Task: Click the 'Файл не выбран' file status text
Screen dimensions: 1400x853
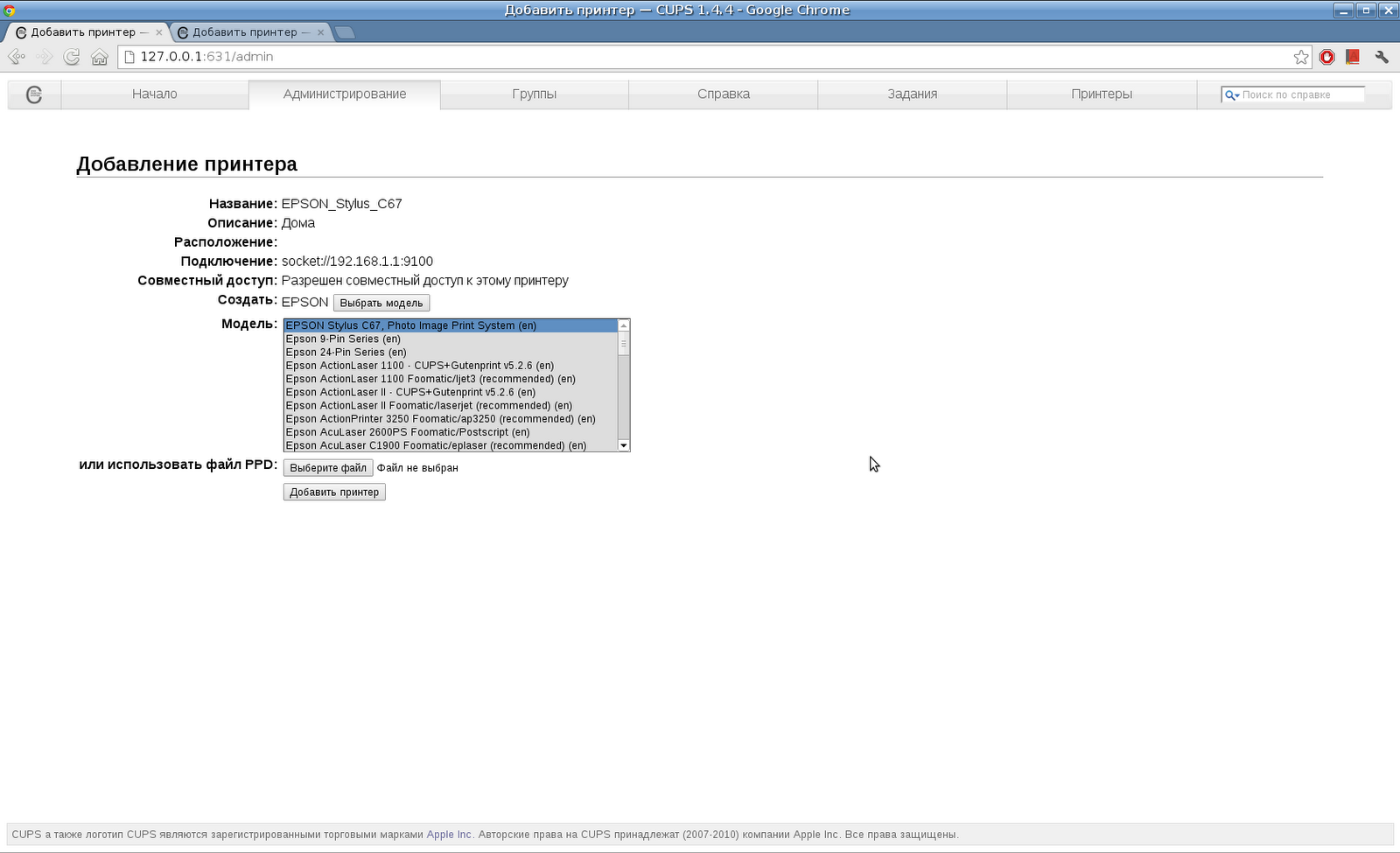Action: (x=417, y=468)
